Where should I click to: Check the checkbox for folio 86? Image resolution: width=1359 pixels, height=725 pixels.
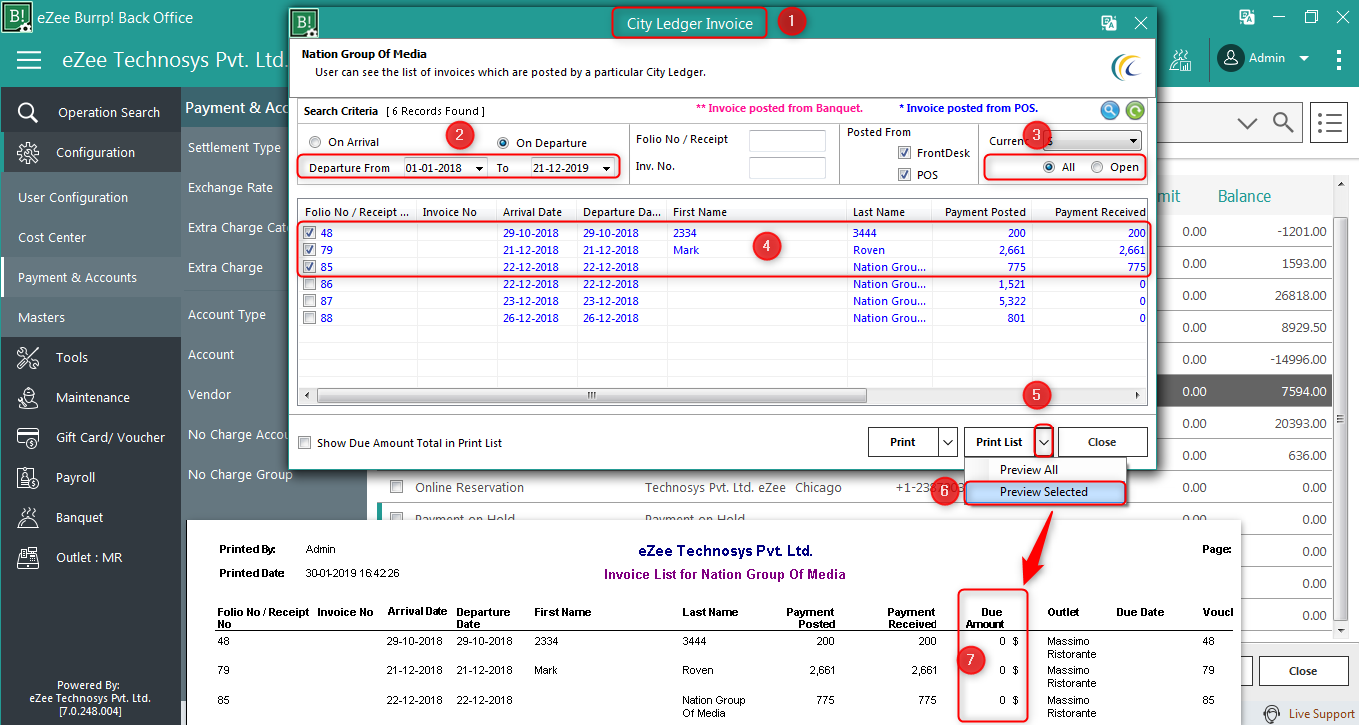[310, 284]
